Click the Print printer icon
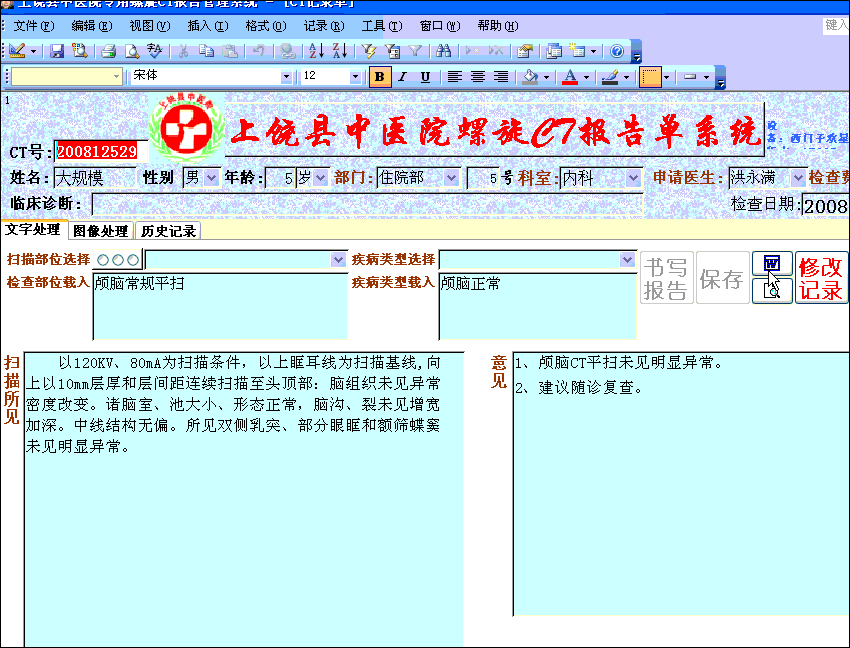 click(108, 51)
